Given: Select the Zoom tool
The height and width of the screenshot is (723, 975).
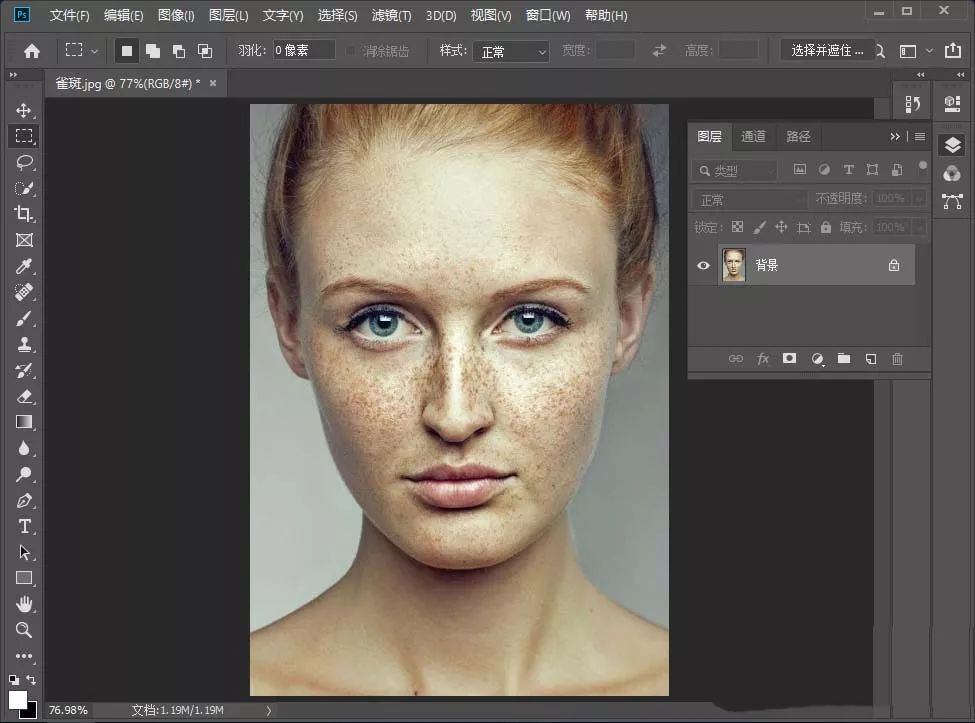Looking at the screenshot, I should point(24,630).
